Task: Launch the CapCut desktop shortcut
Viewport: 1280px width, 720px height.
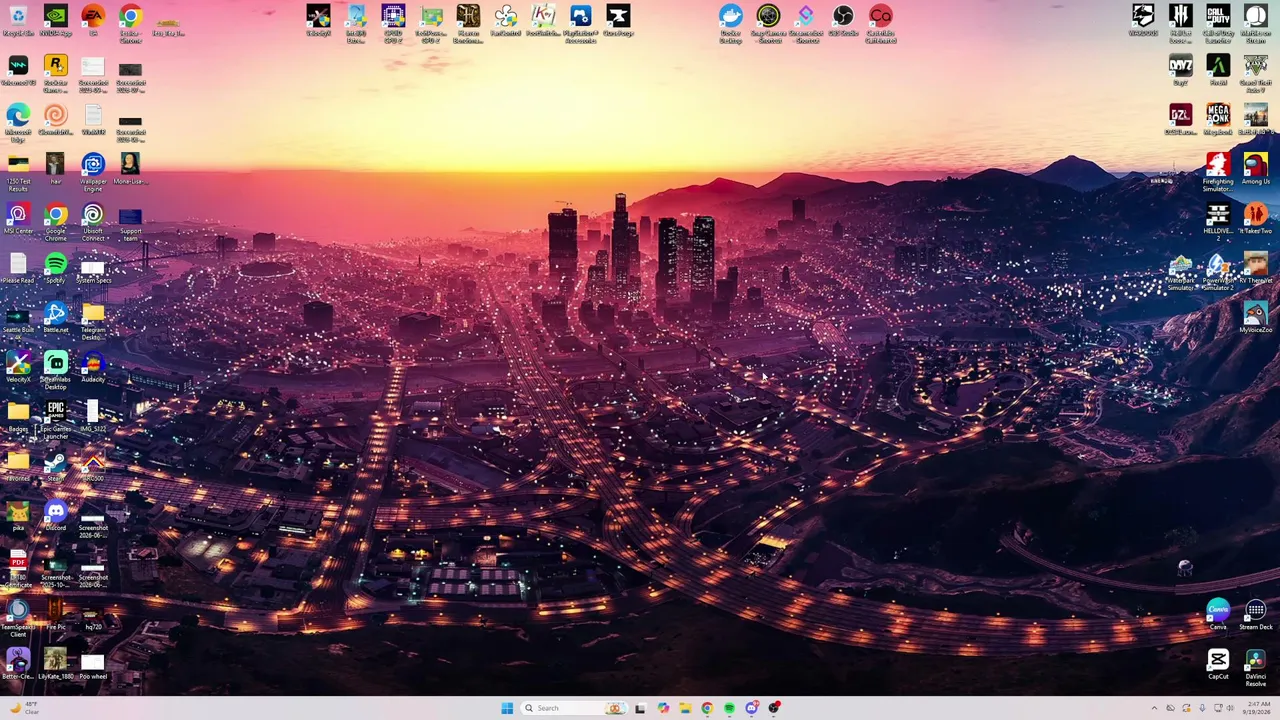Action: coord(1218,665)
